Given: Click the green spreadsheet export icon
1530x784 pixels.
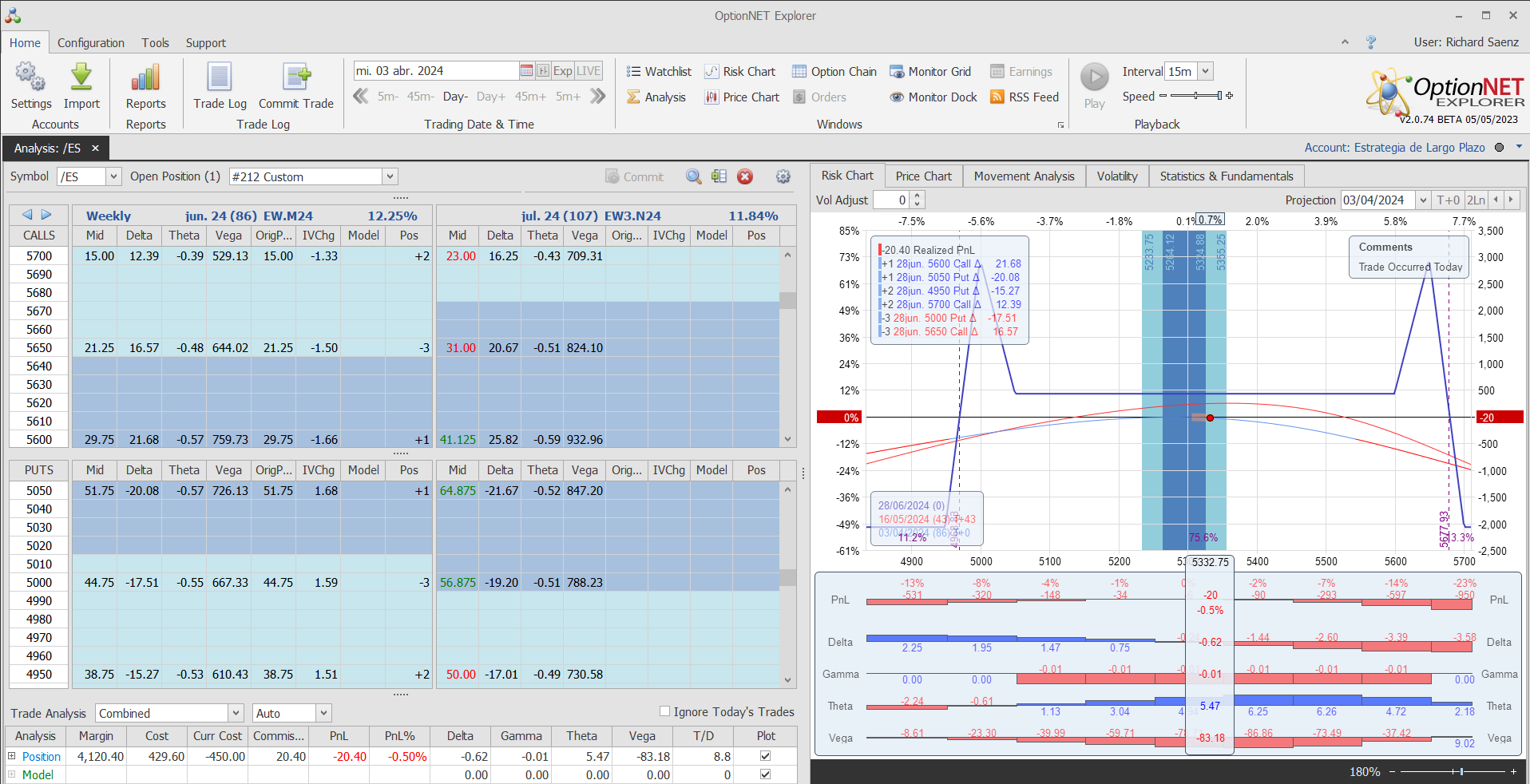Looking at the screenshot, I should [719, 176].
